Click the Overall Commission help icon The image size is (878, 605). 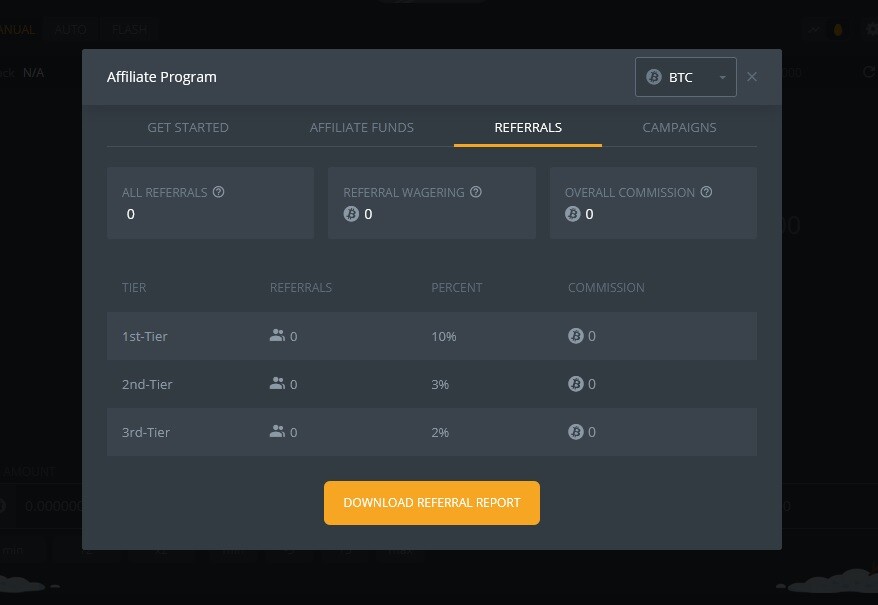coord(706,191)
